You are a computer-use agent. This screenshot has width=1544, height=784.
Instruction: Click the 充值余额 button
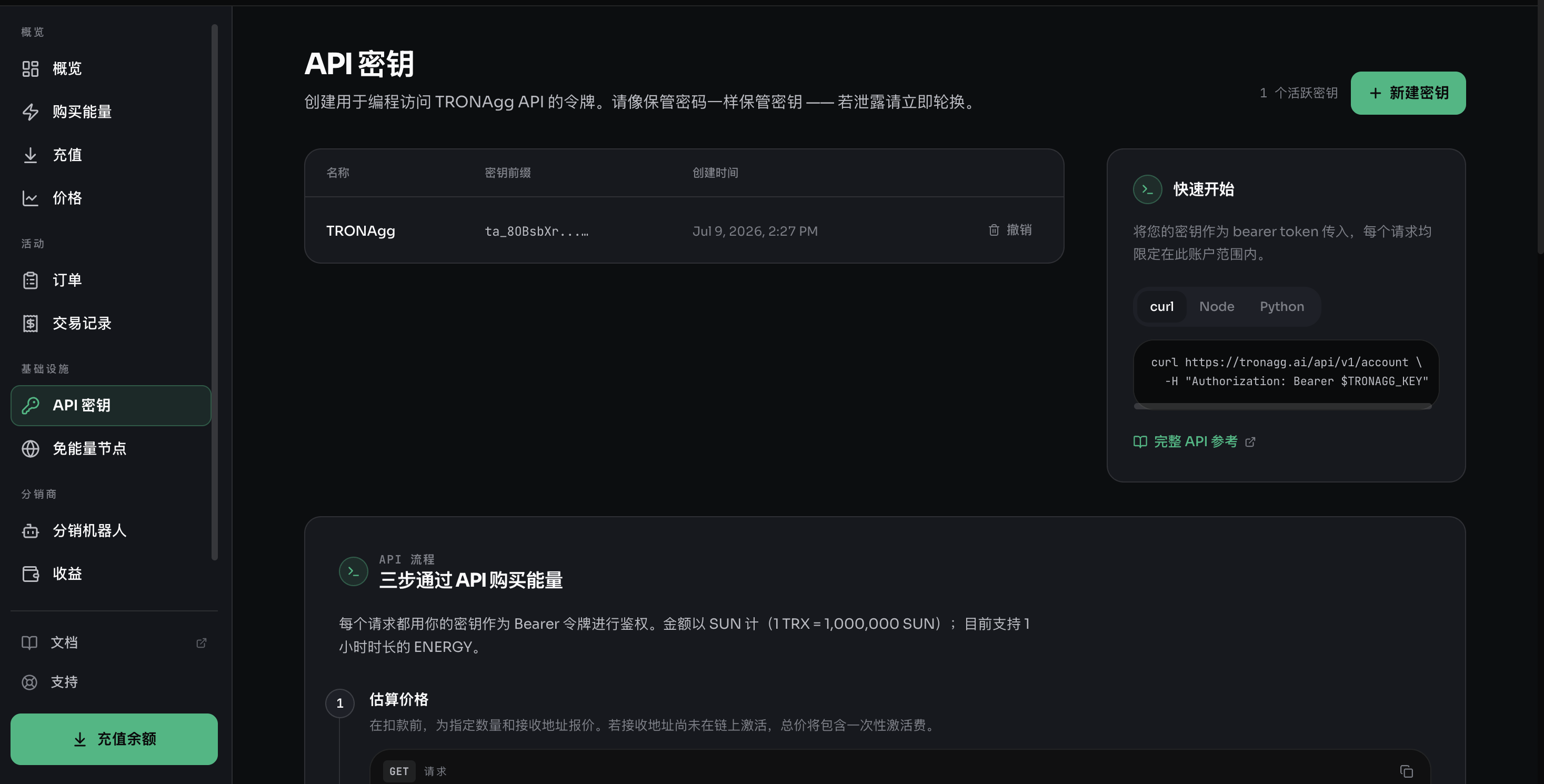coord(114,739)
